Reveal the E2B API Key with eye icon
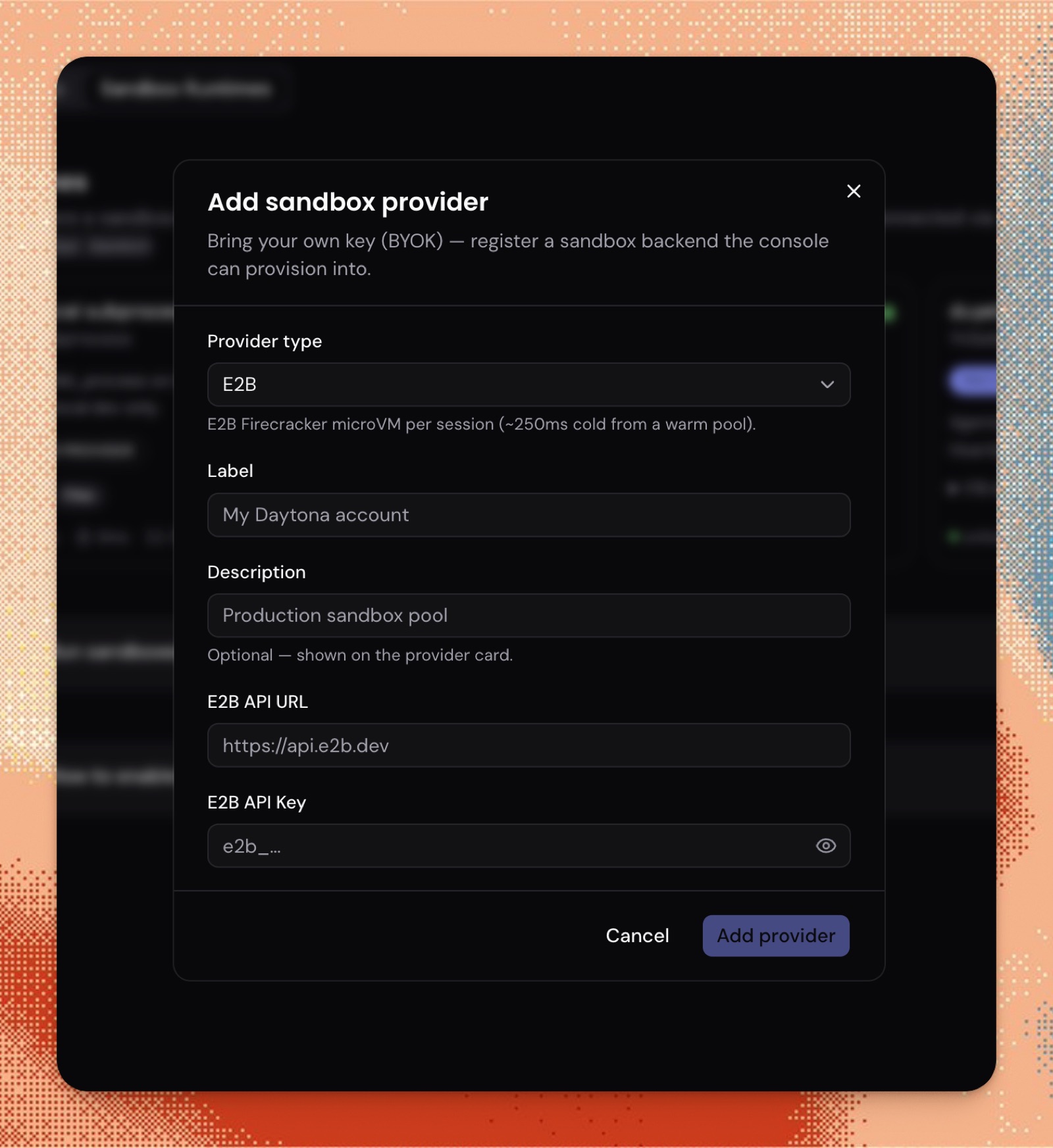 pos(826,846)
